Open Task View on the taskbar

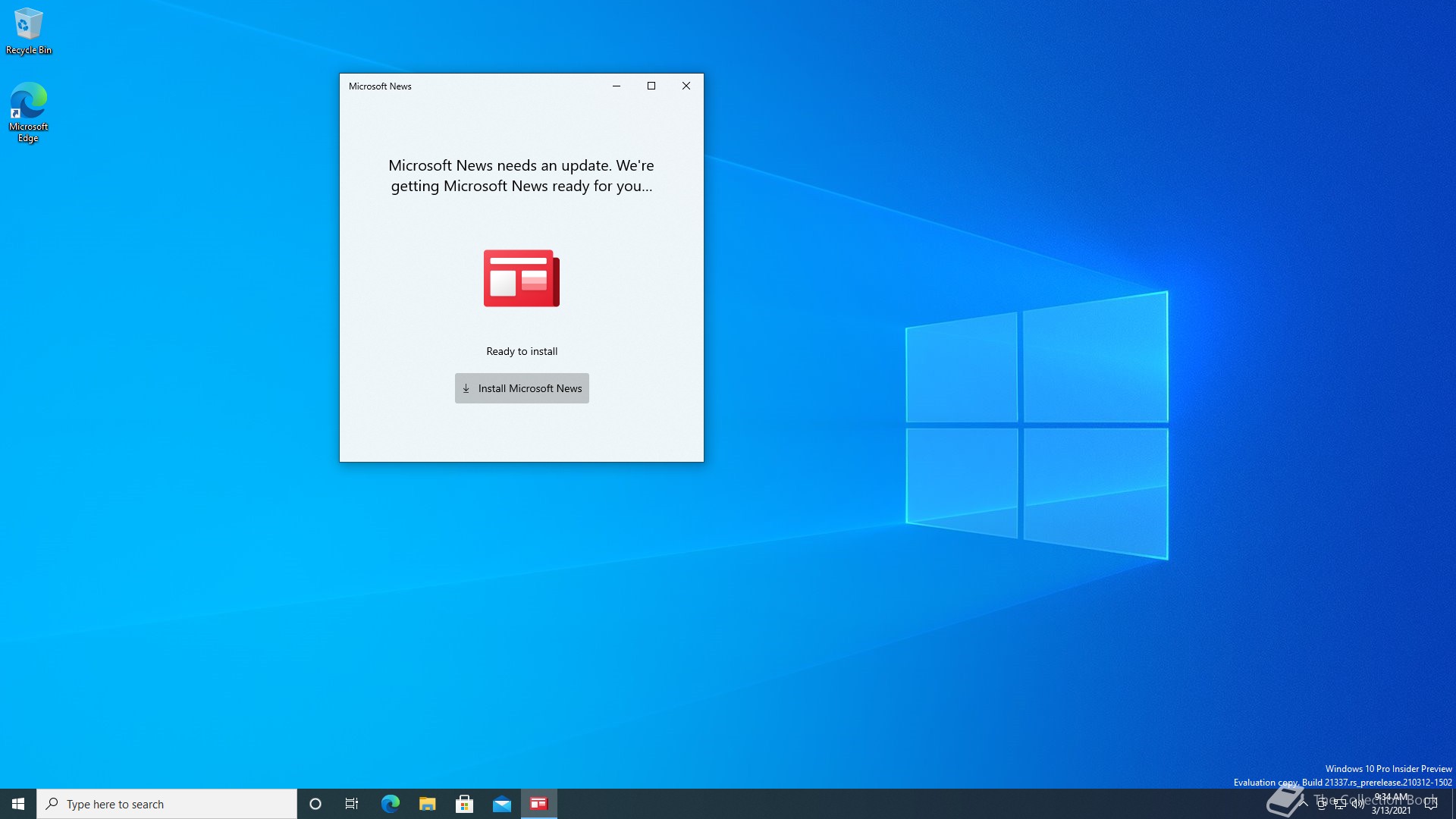[352, 804]
